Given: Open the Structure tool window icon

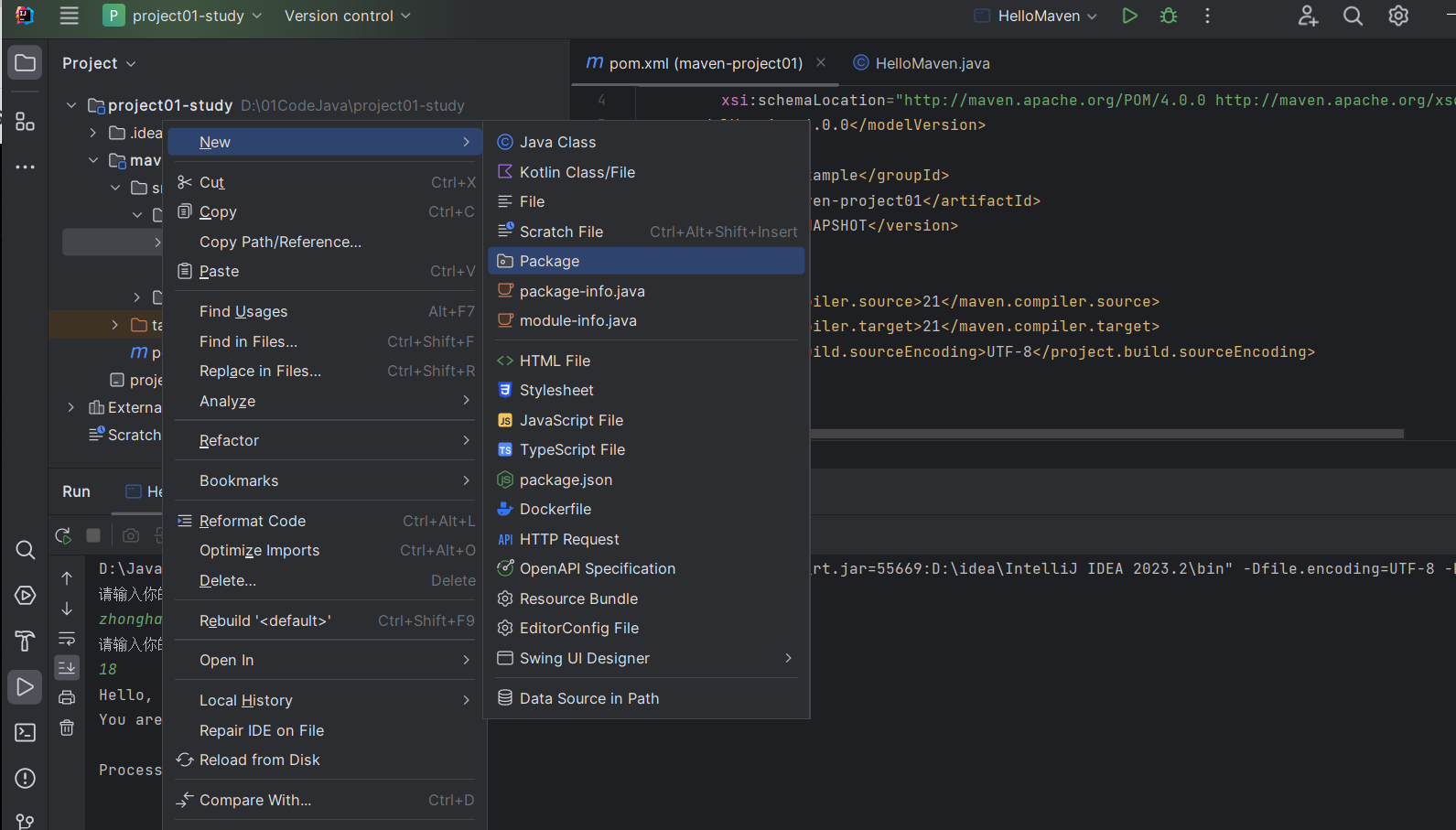Looking at the screenshot, I should (25, 122).
